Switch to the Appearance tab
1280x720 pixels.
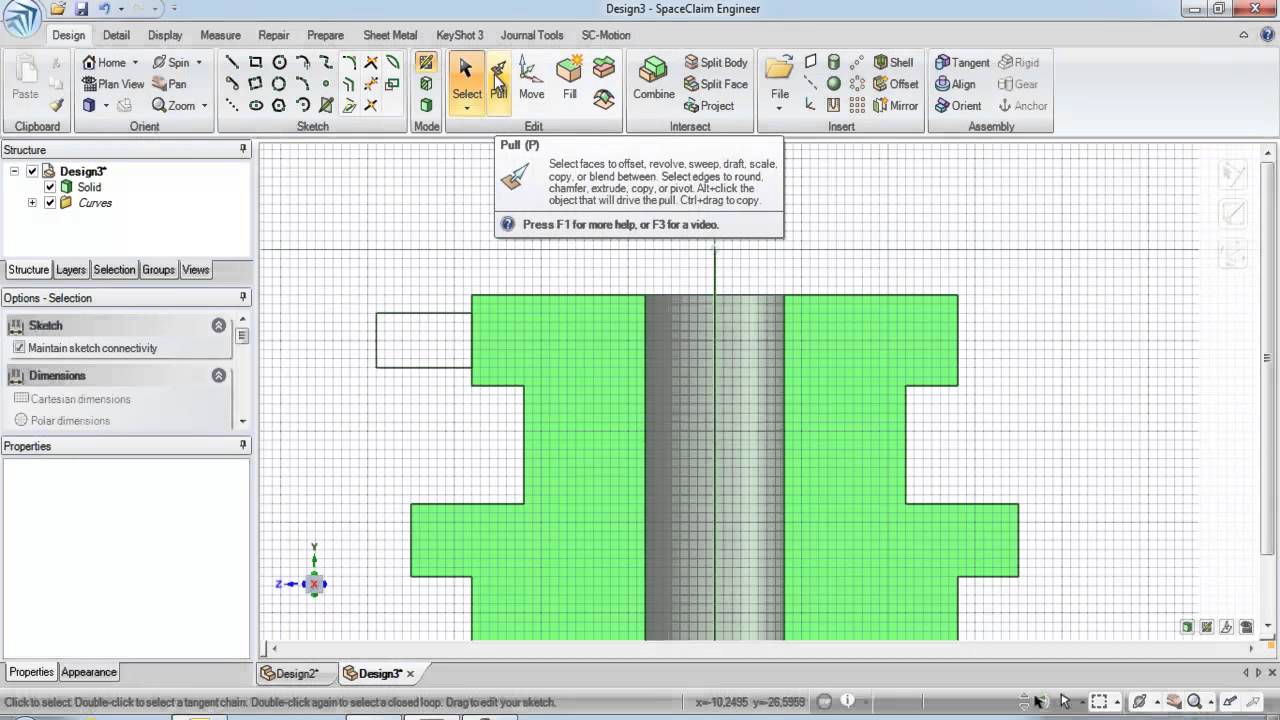[89, 672]
